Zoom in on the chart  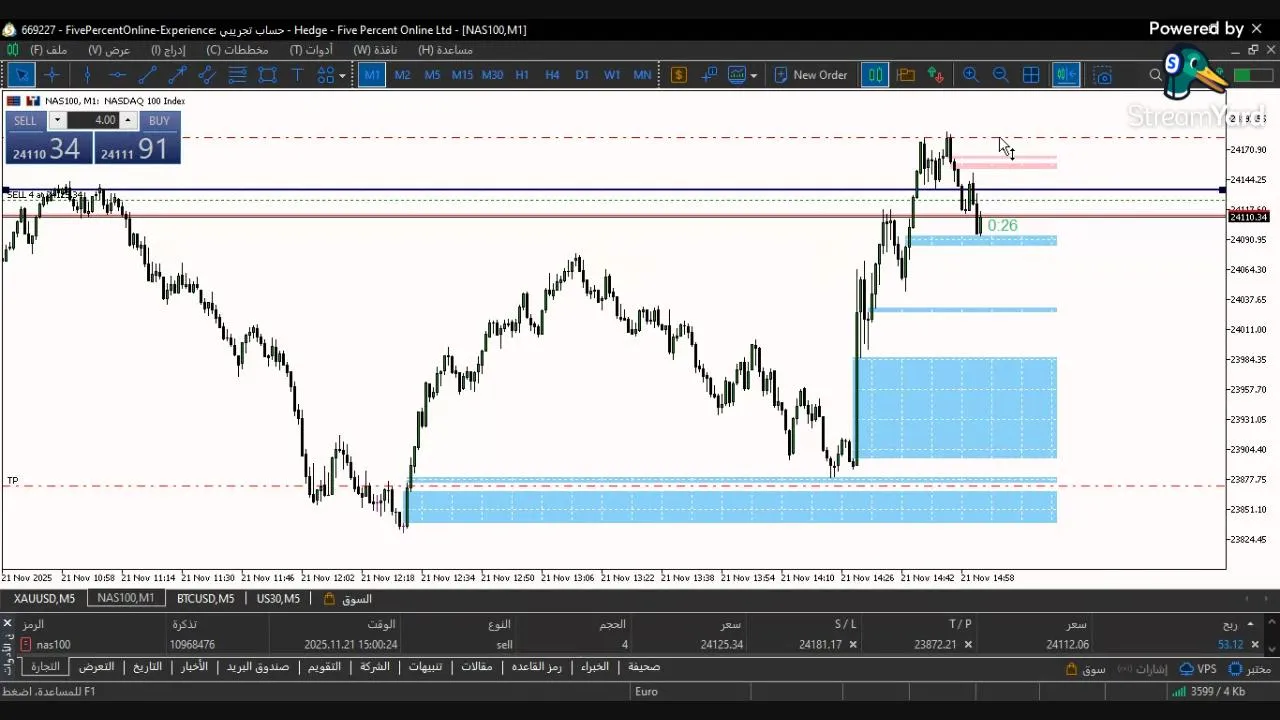tap(970, 75)
